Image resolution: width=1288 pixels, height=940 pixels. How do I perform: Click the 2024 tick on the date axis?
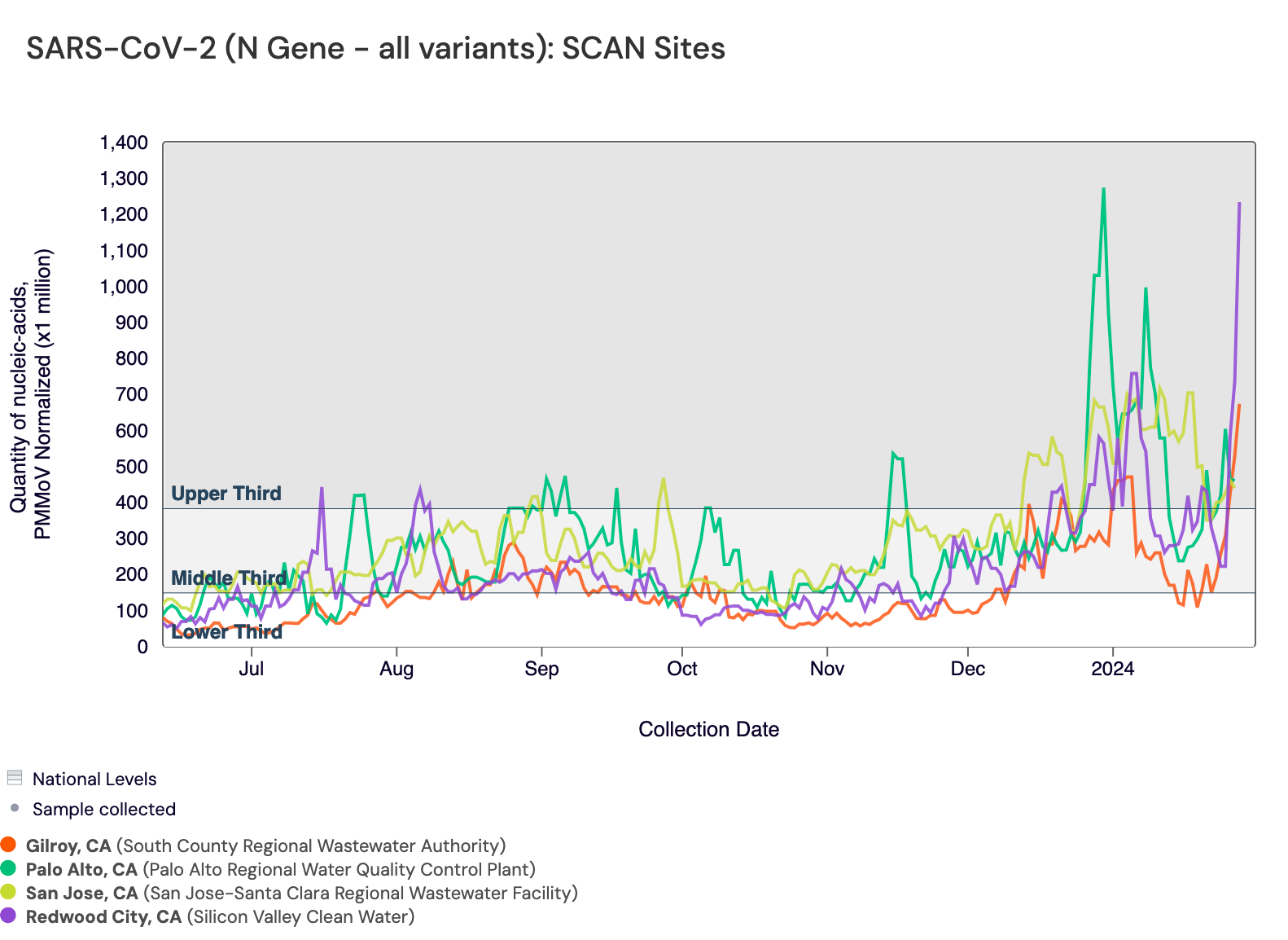point(1112,669)
